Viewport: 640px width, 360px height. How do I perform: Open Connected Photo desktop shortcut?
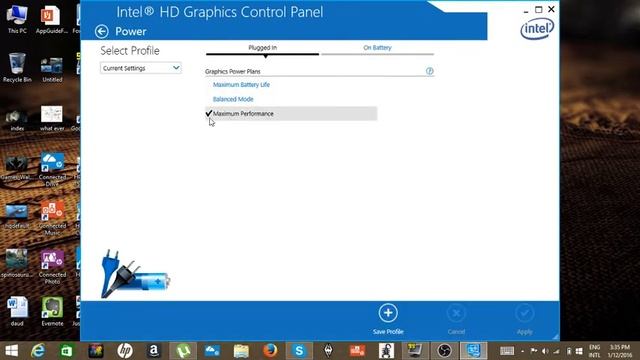(x=52, y=267)
